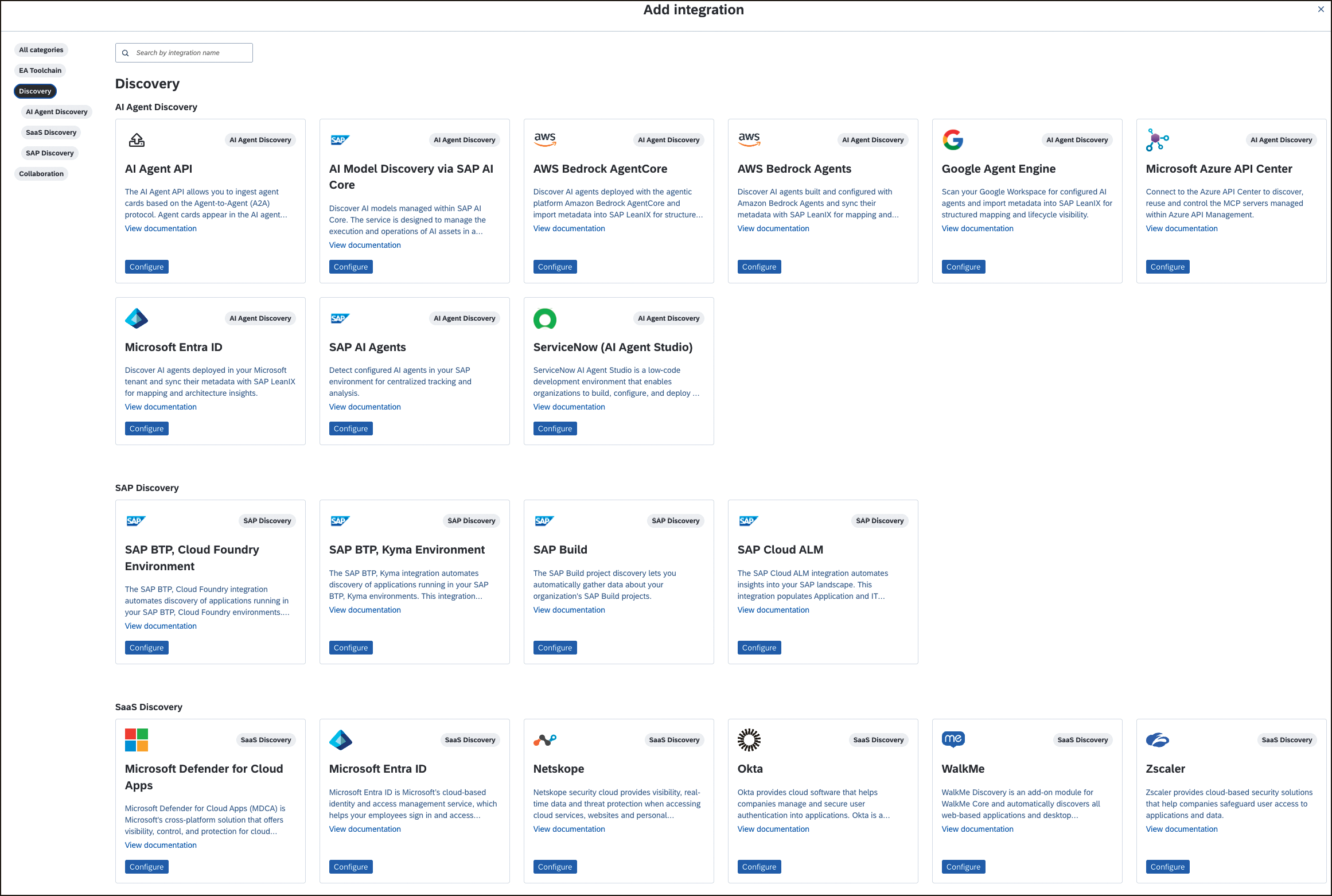View documentation for Google Agent Engine

[977, 228]
